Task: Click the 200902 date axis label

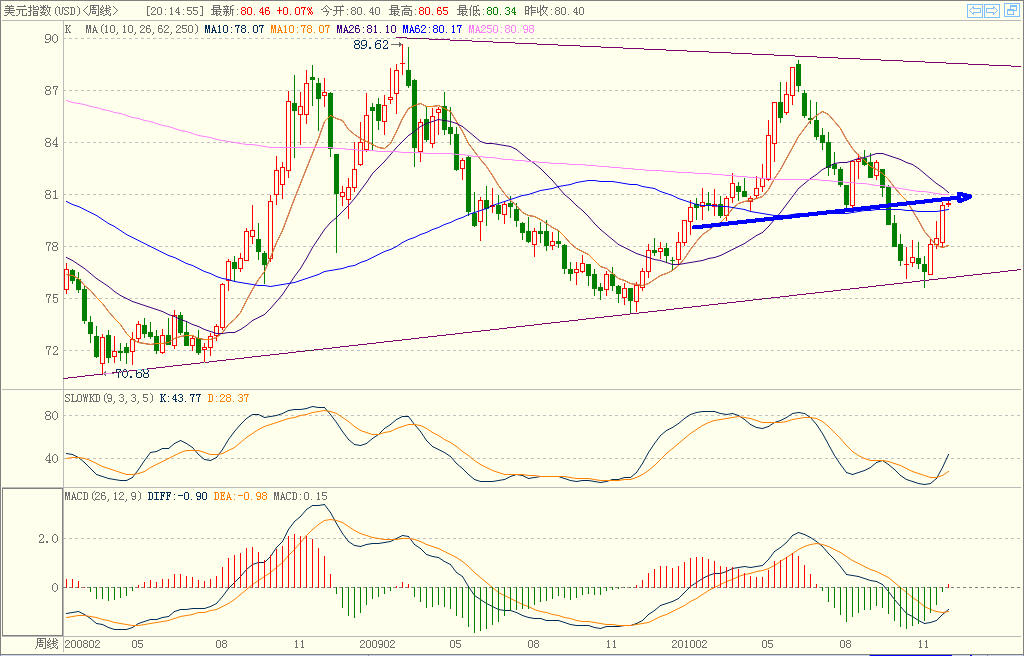Action: pyautogui.click(x=377, y=644)
